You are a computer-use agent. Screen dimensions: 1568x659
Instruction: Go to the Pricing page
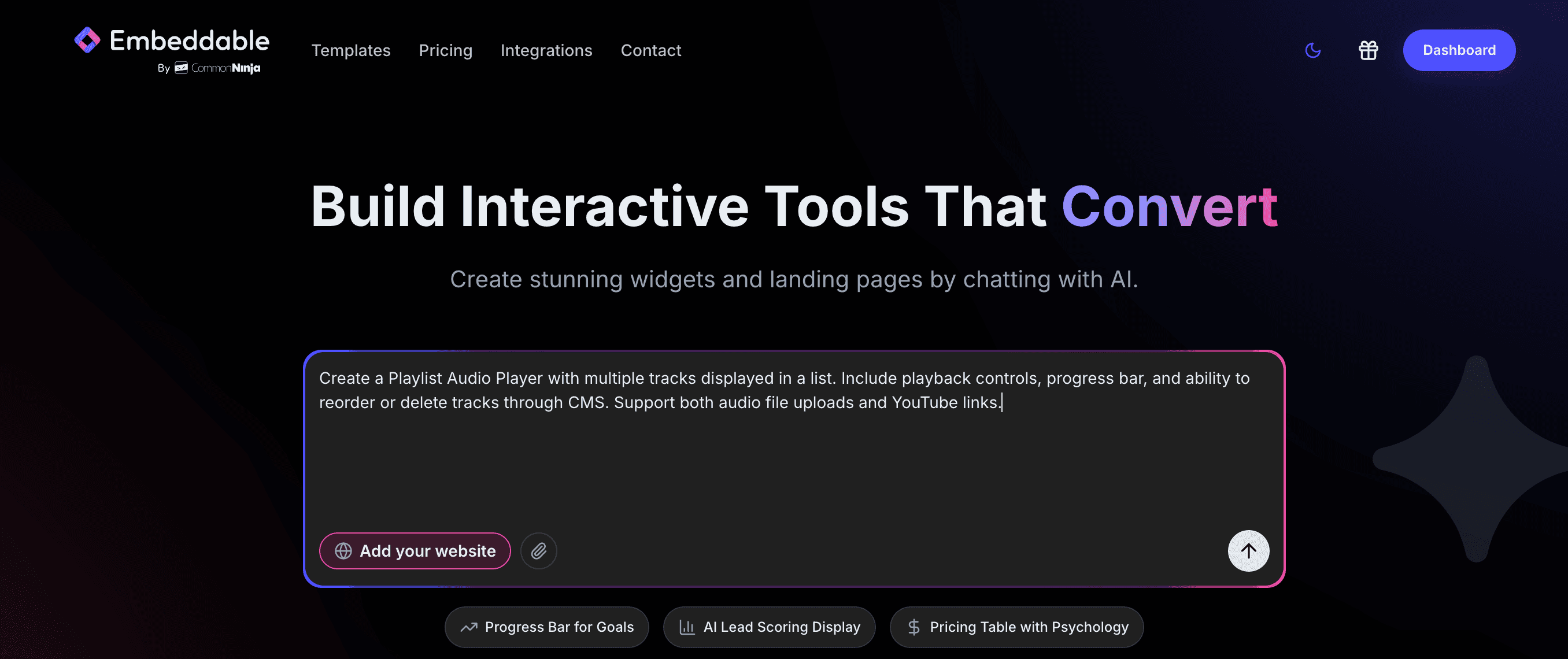click(x=445, y=50)
